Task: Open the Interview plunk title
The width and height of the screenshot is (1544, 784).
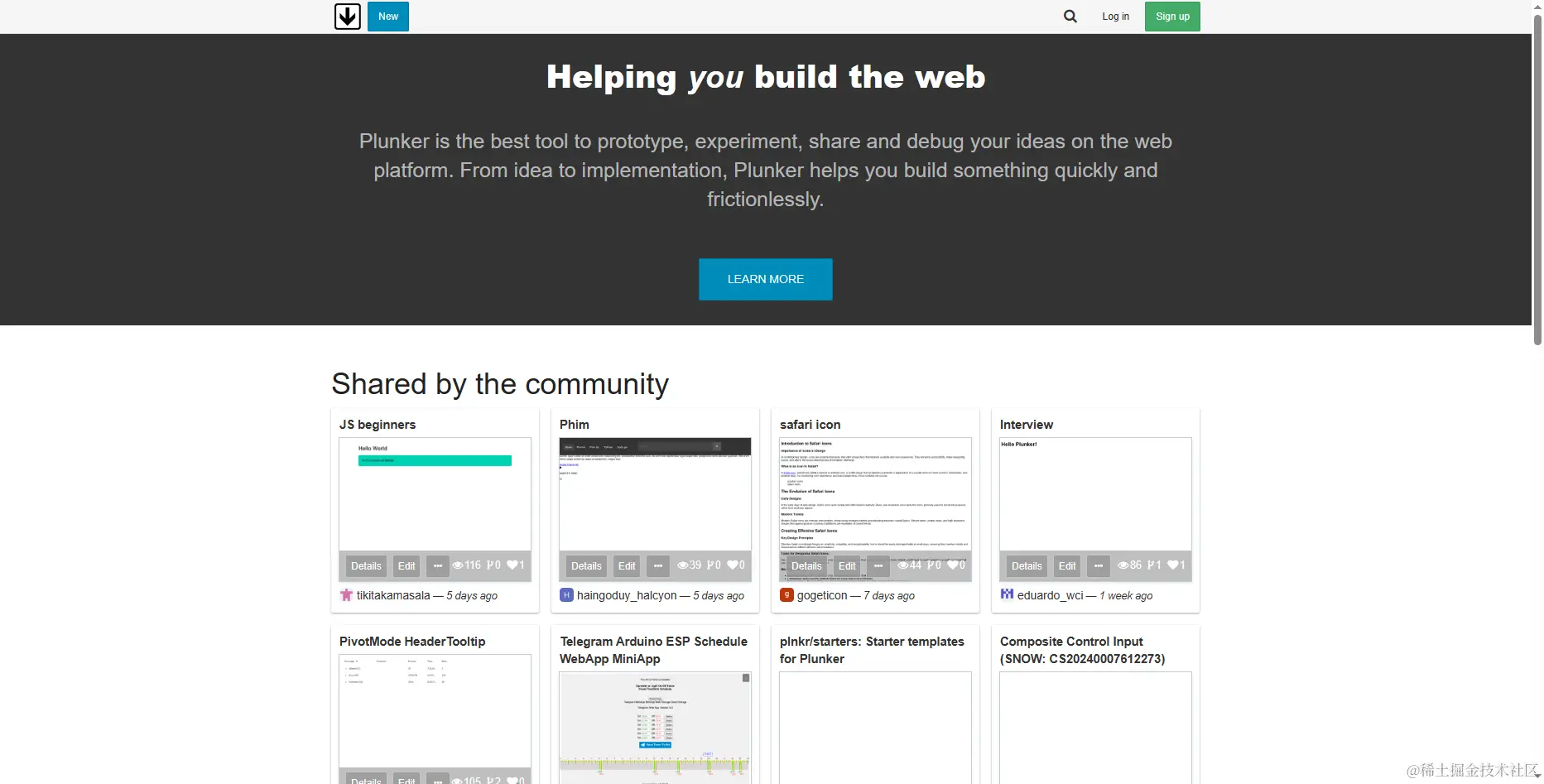Action: [x=1027, y=425]
